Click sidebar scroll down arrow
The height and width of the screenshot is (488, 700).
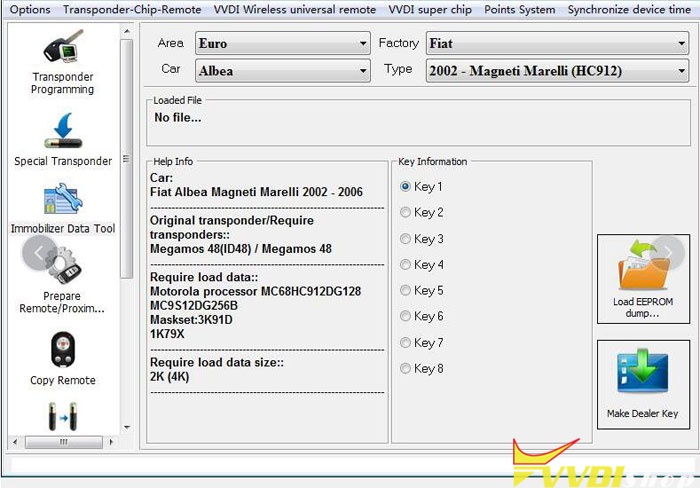127,427
